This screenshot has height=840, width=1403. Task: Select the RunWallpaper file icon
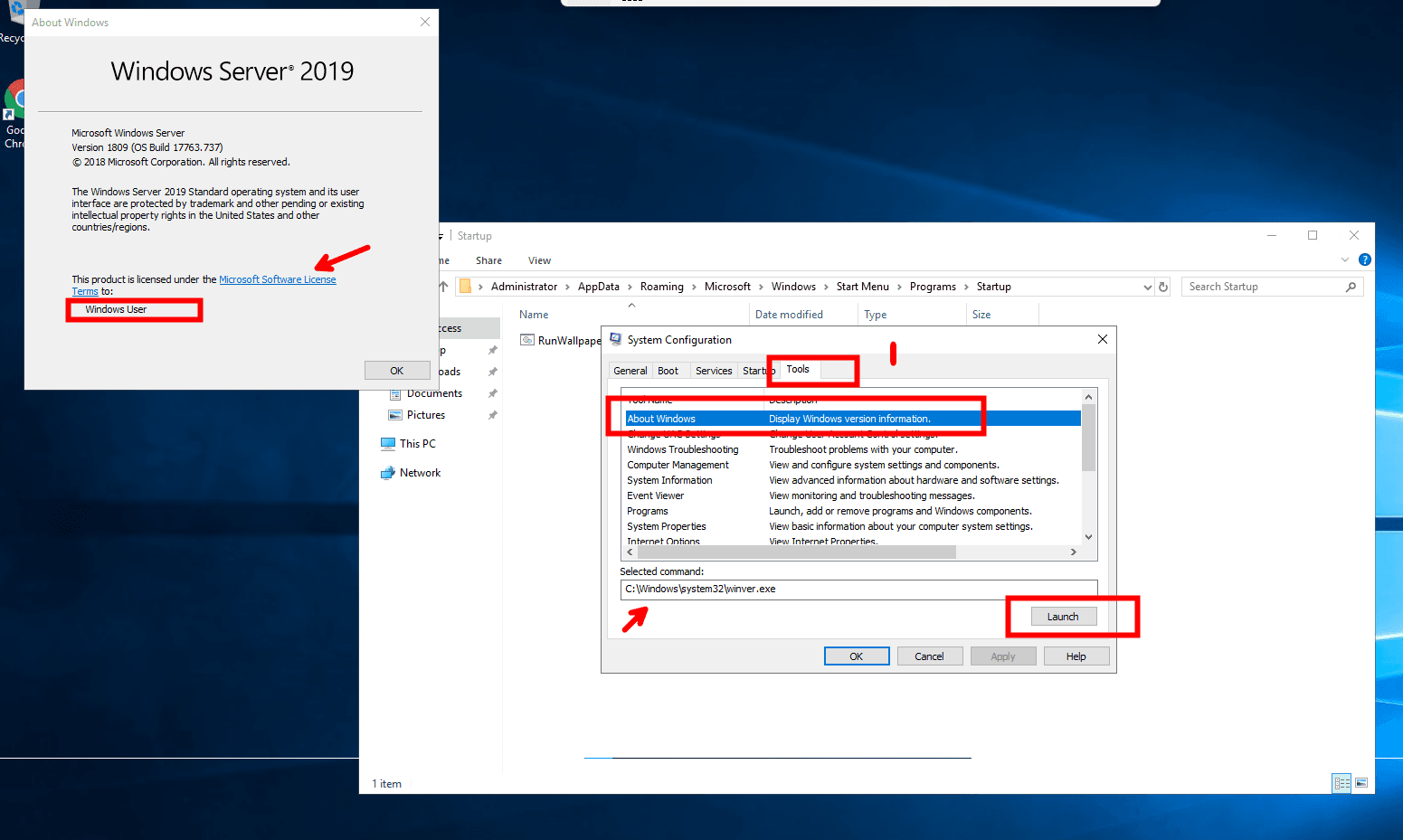tap(527, 340)
